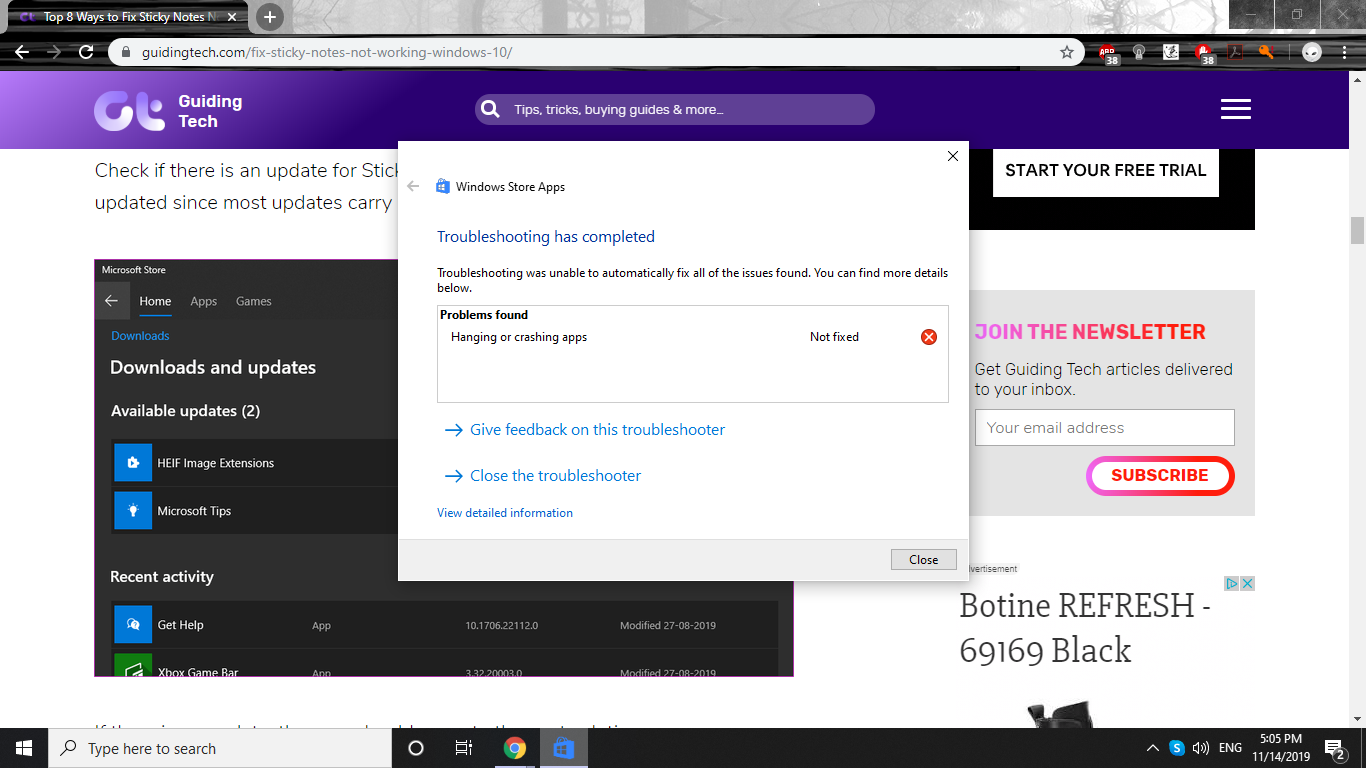Close the troubleshooter with the X
Screen dimensions: 1366x768
[x=953, y=156]
